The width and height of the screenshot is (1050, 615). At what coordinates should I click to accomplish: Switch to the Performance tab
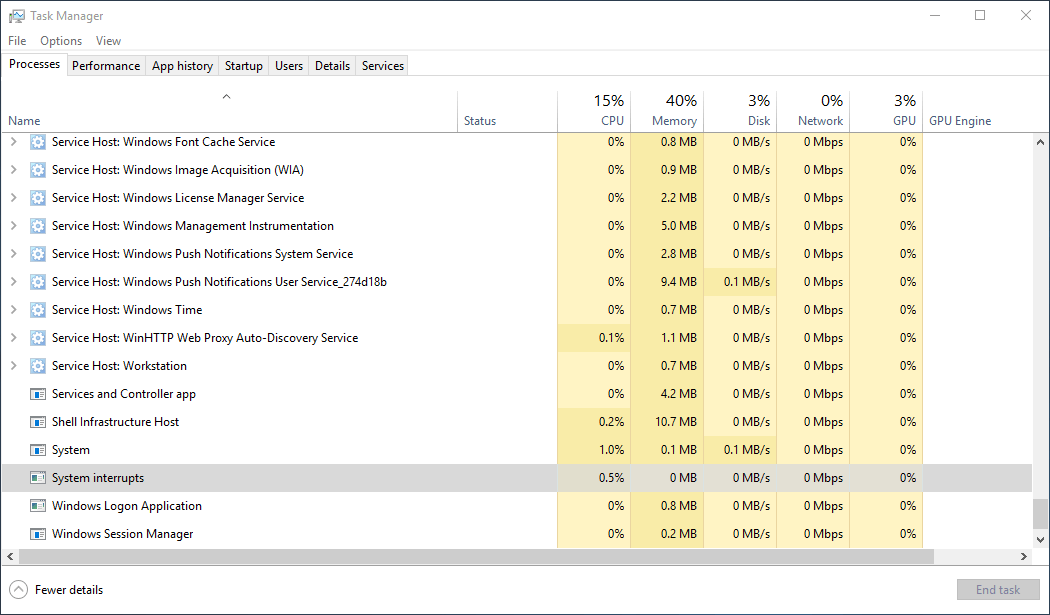pos(106,66)
